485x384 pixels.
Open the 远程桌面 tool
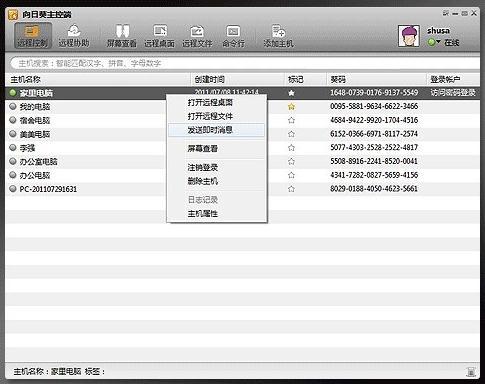click(159, 36)
